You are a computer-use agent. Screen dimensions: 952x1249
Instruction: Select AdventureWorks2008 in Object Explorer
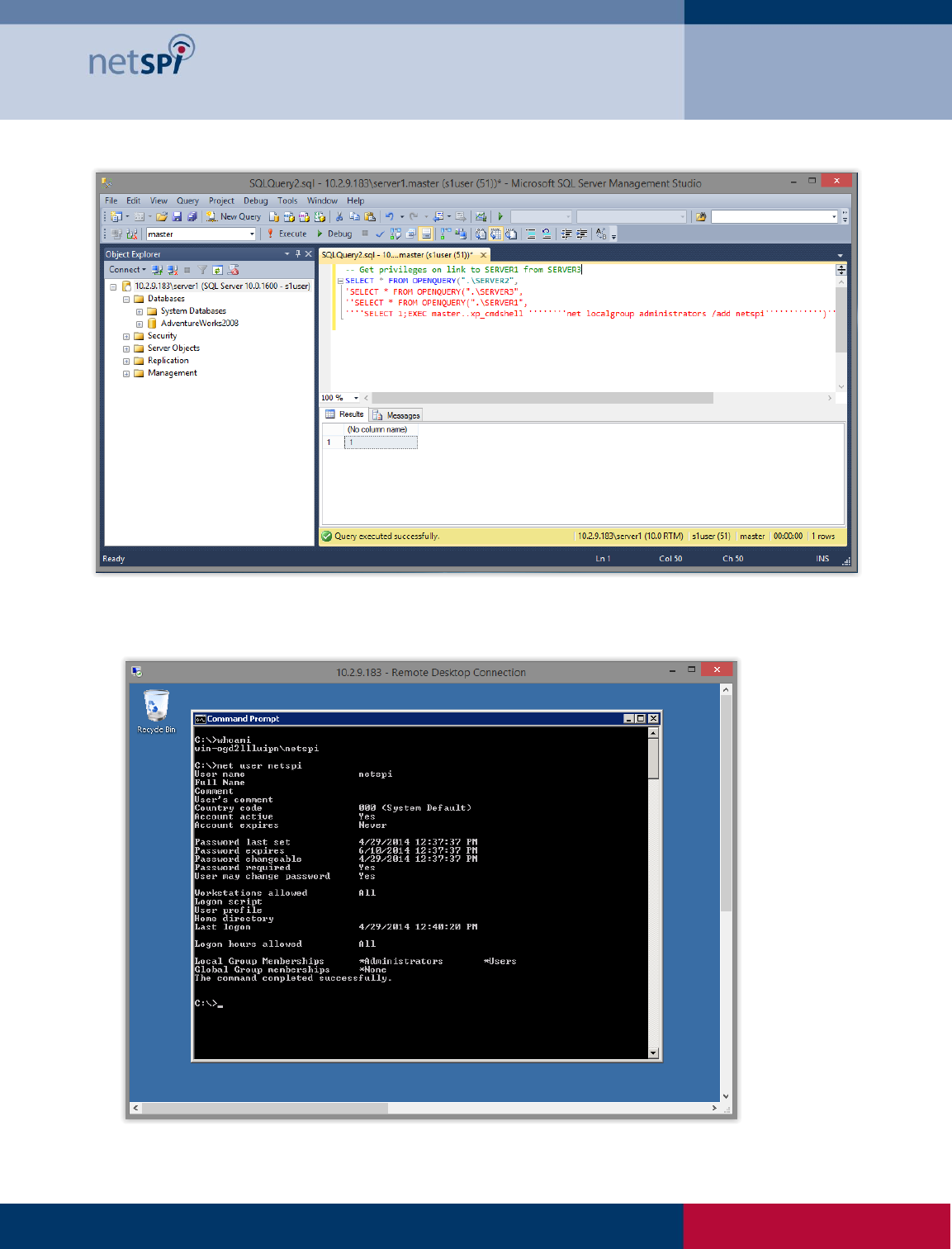point(199,324)
